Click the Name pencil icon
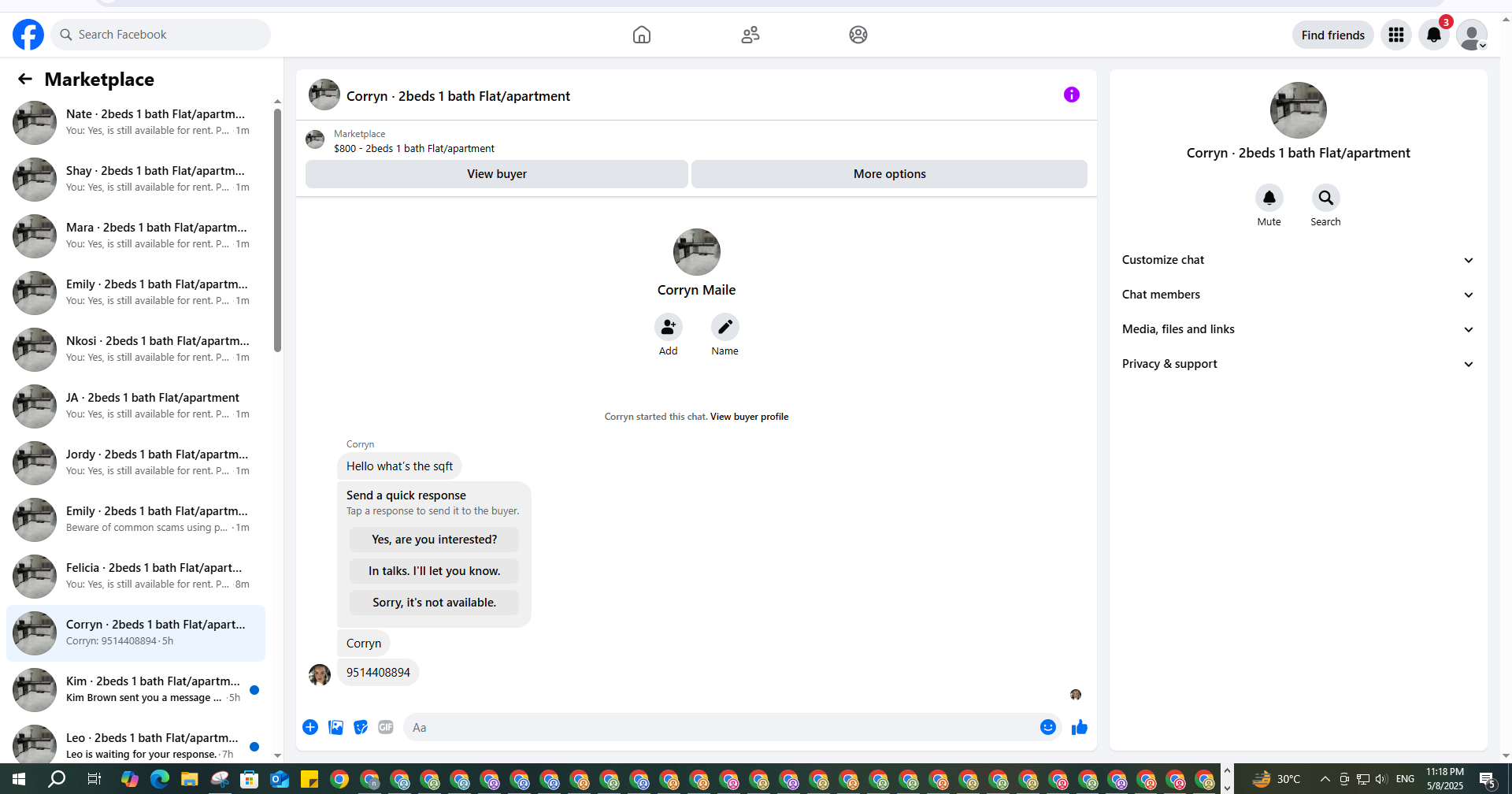 pos(725,327)
